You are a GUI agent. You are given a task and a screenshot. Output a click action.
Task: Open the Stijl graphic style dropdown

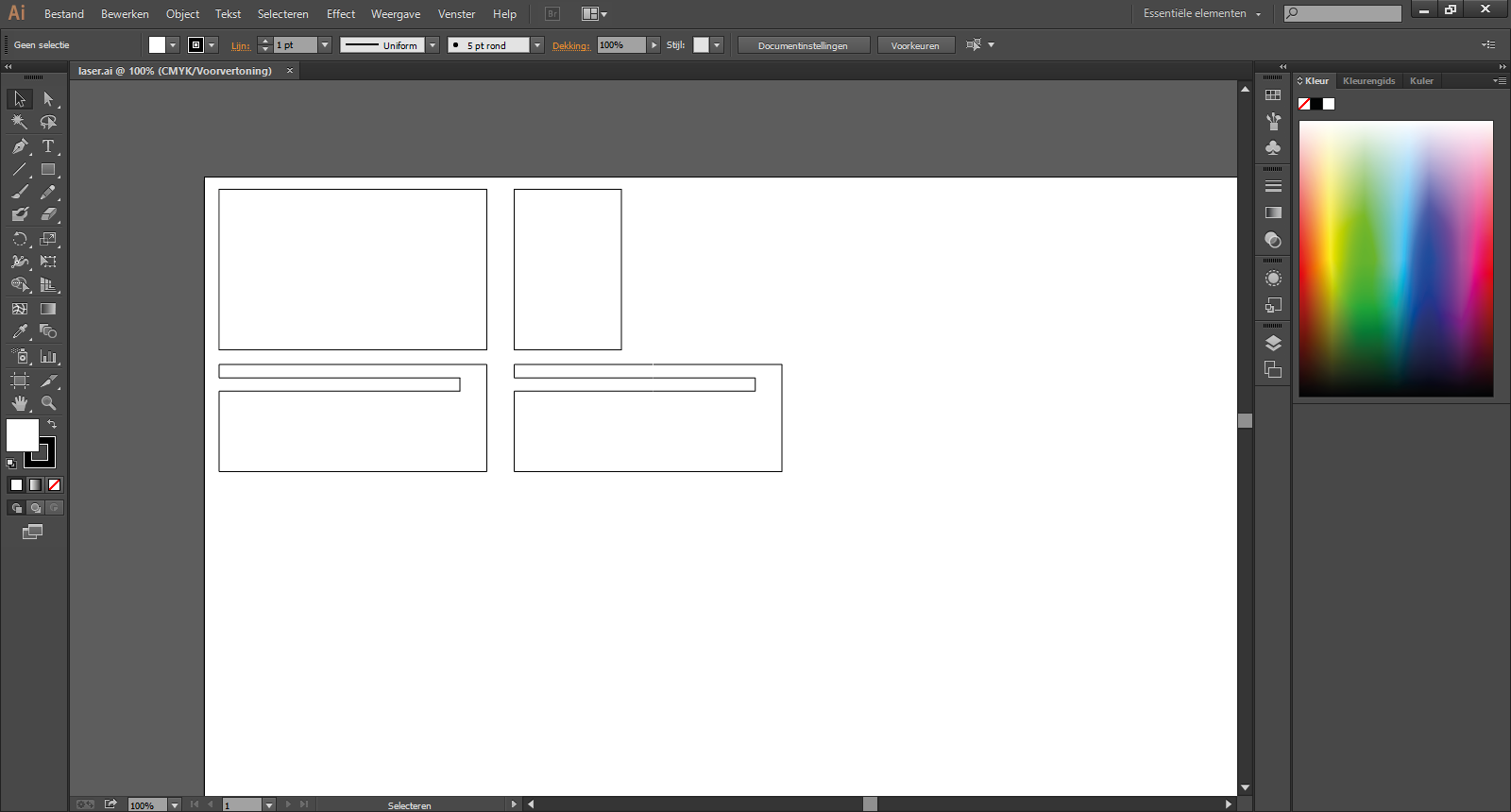[717, 45]
